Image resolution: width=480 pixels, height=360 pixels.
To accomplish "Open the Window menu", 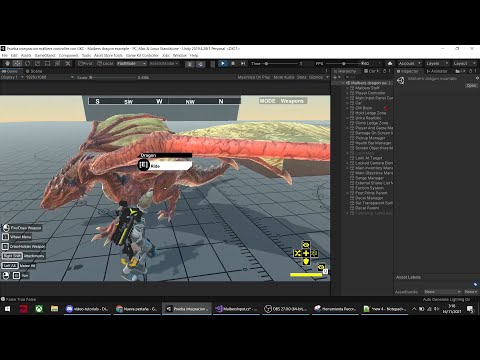I will (180, 55).
